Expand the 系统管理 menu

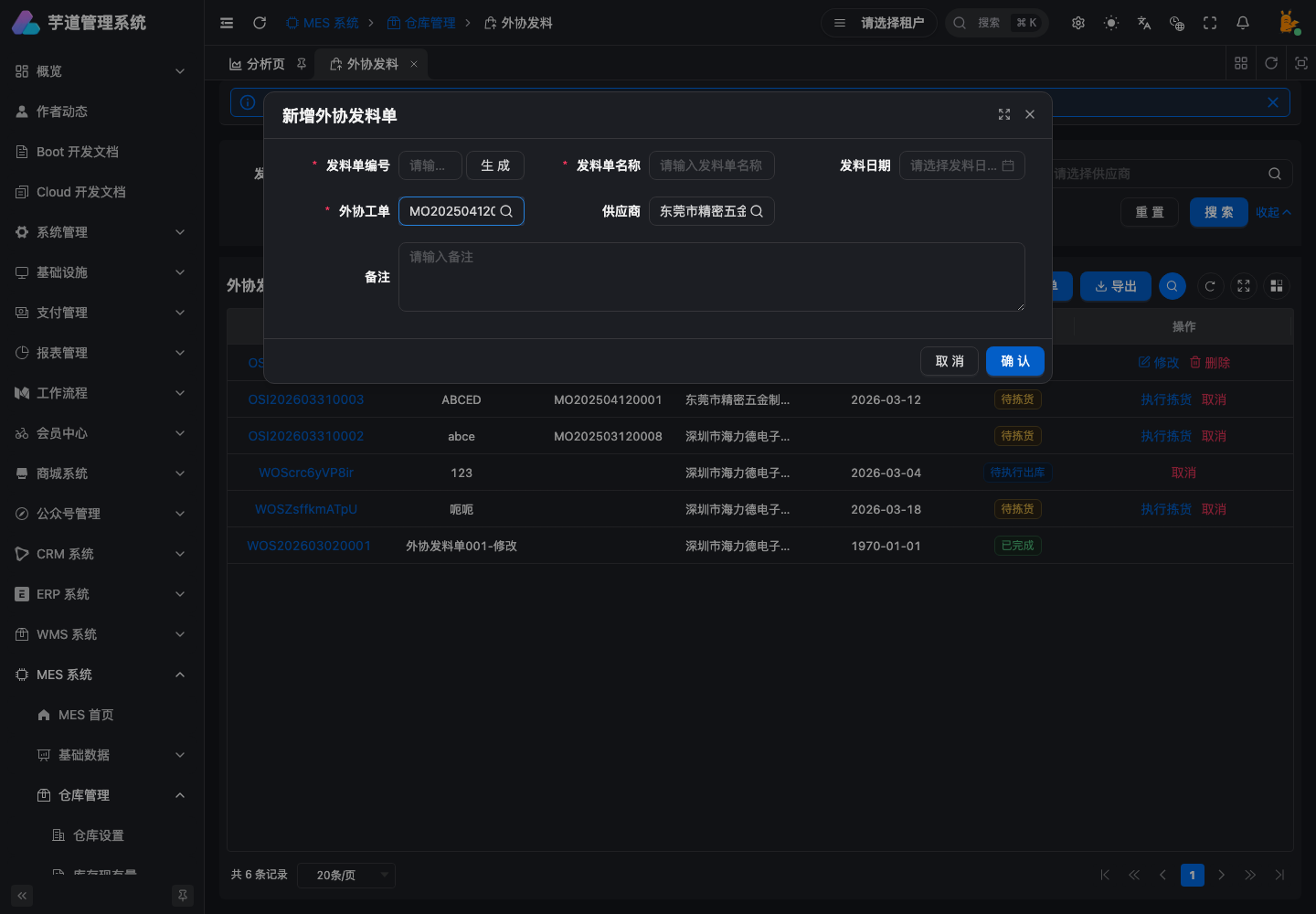pos(101,232)
